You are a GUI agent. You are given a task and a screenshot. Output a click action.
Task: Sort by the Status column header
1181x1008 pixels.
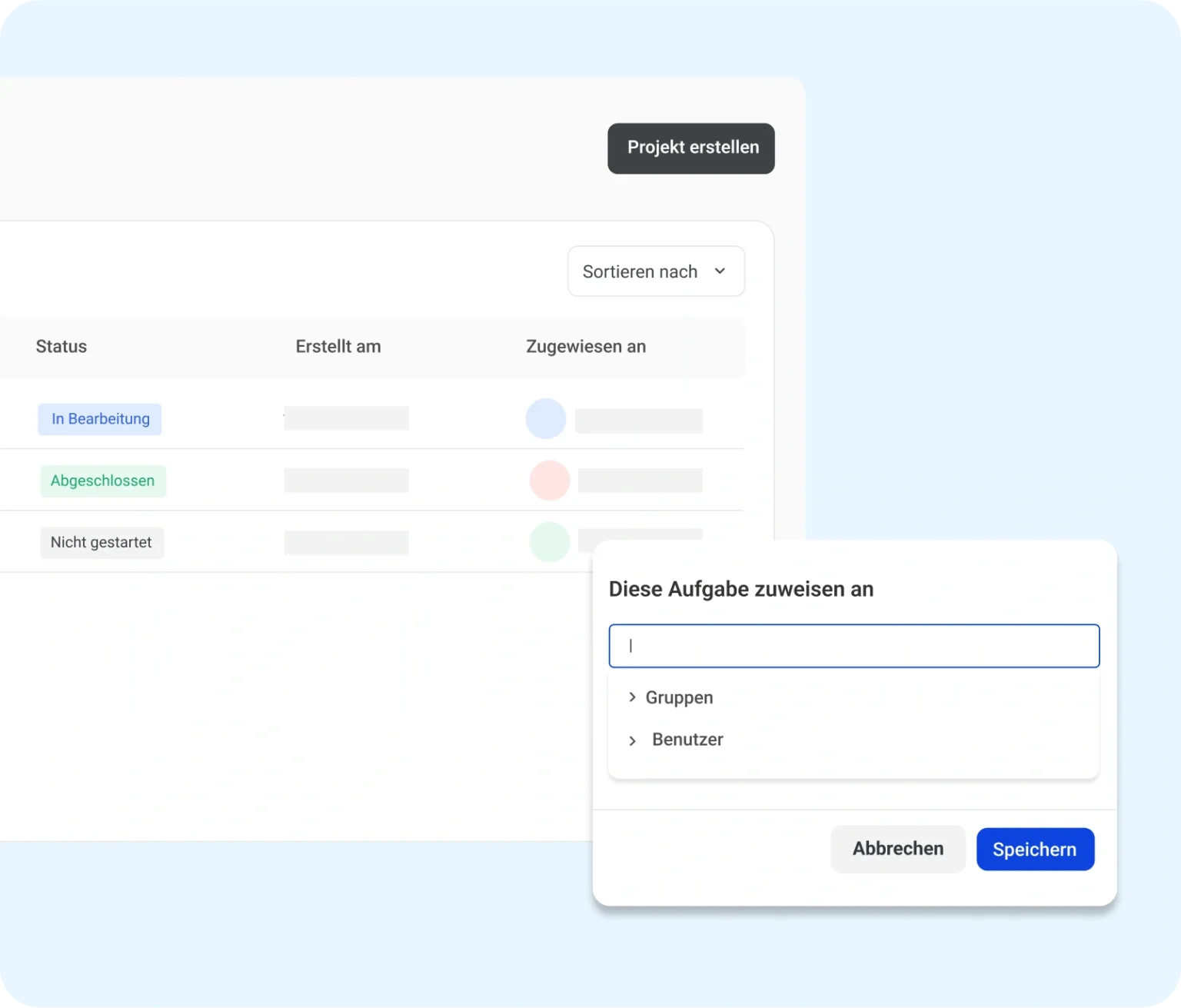tap(62, 347)
